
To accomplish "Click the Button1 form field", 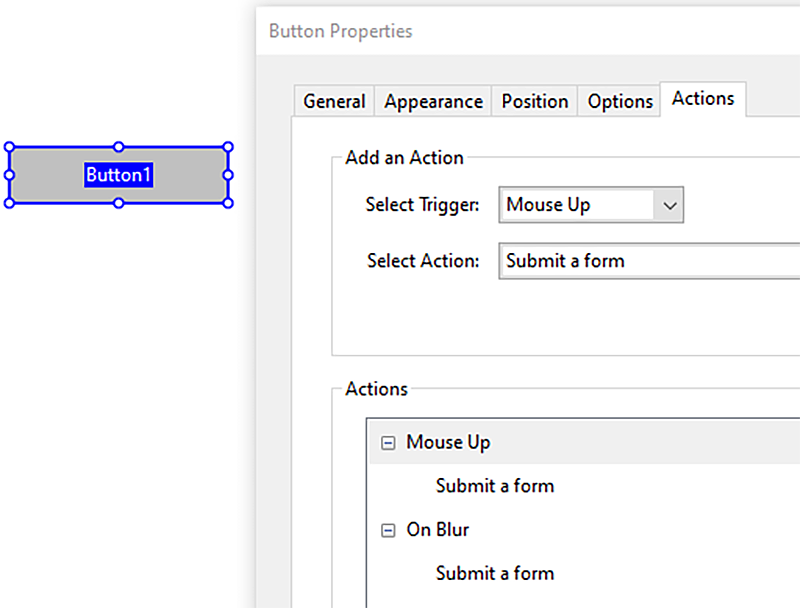I will click(119, 175).
